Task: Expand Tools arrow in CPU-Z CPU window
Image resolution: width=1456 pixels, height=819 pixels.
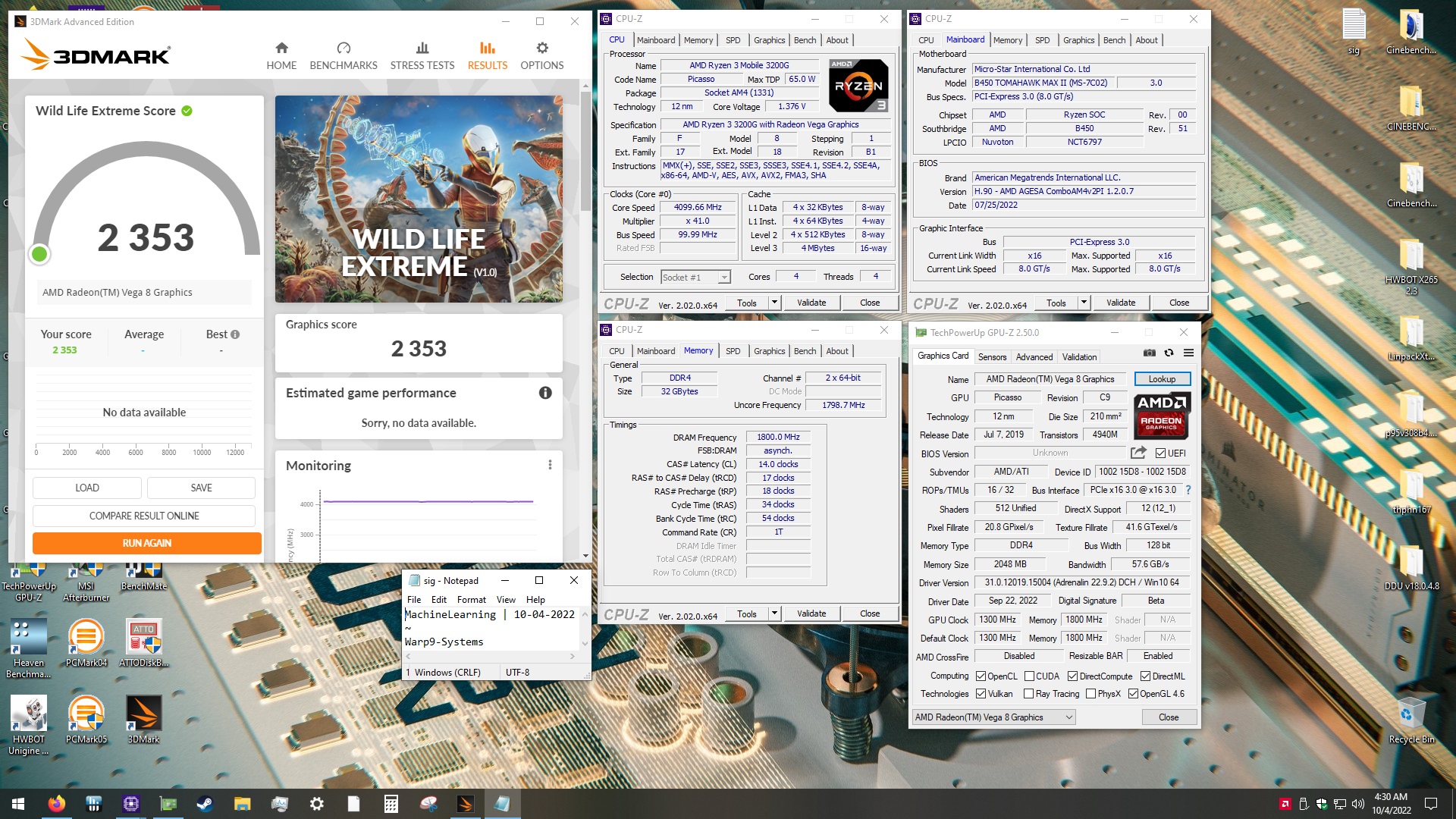Action: 774,303
